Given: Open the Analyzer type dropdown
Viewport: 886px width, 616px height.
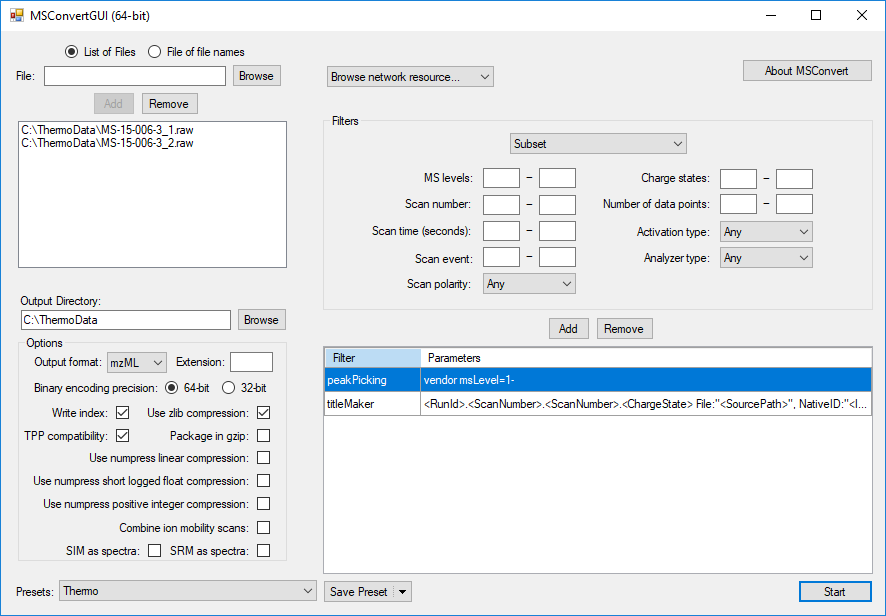Looking at the screenshot, I should pos(766,258).
